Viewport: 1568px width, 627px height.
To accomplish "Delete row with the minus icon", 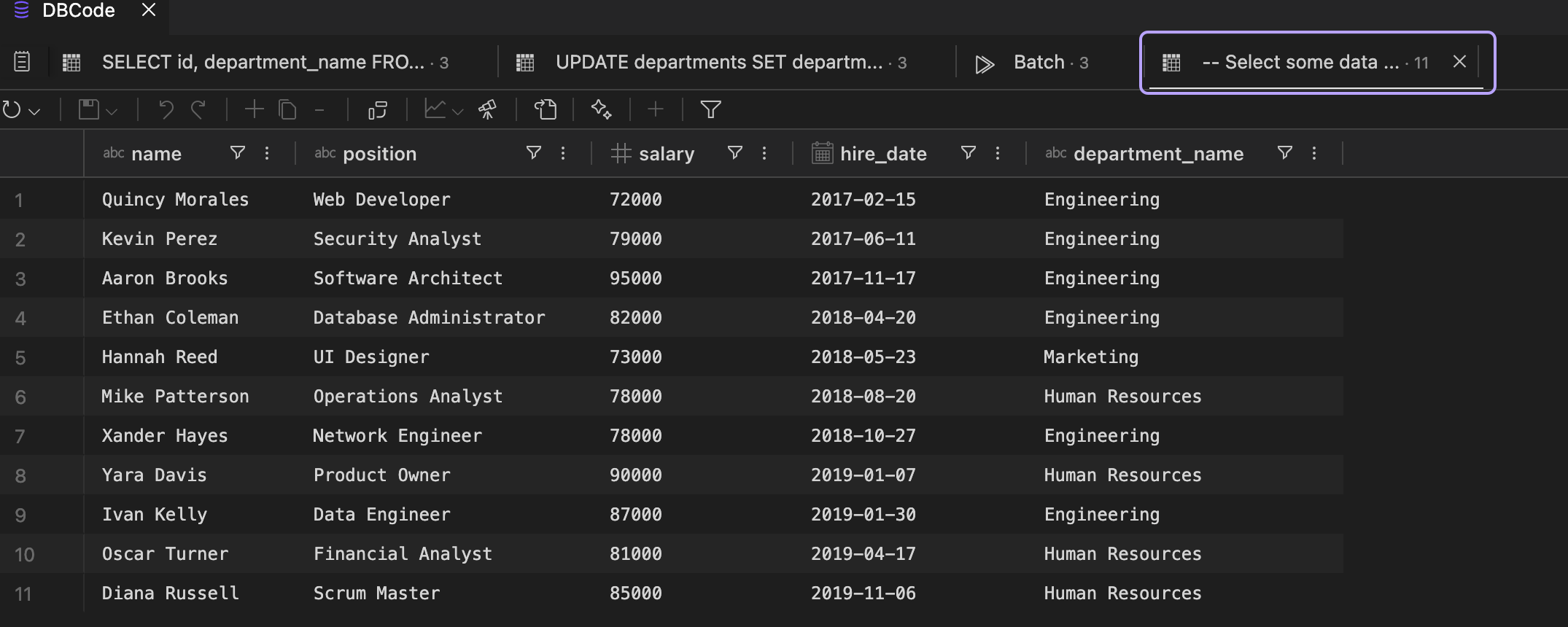I will tap(319, 110).
